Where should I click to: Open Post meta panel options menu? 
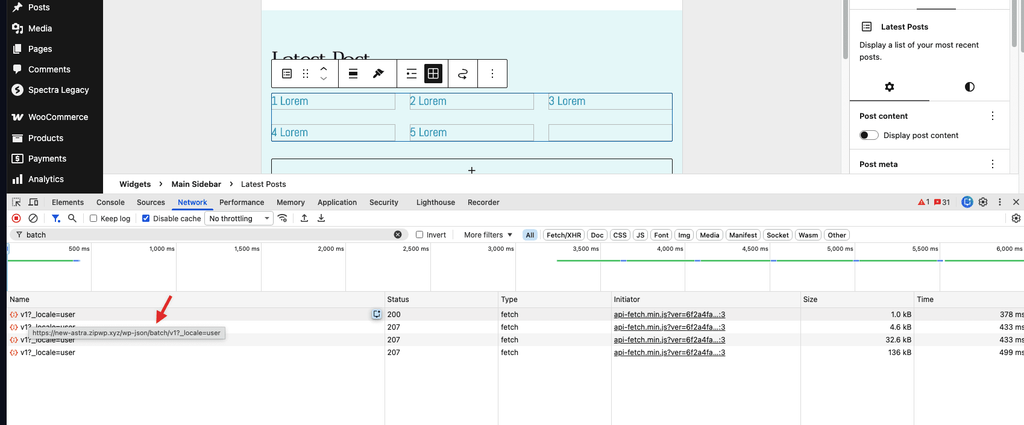pyautogui.click(x=993, y=164)
